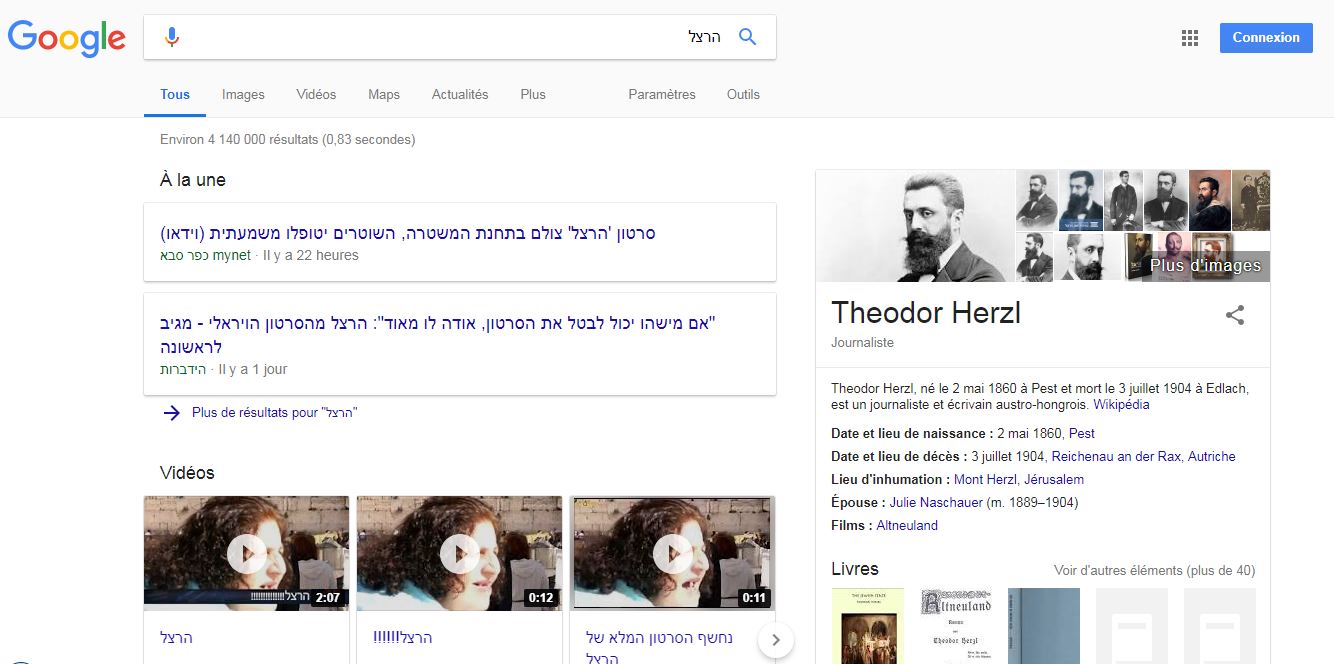Click the share icon beside Theodor Herzl

tap(1235, 315)
